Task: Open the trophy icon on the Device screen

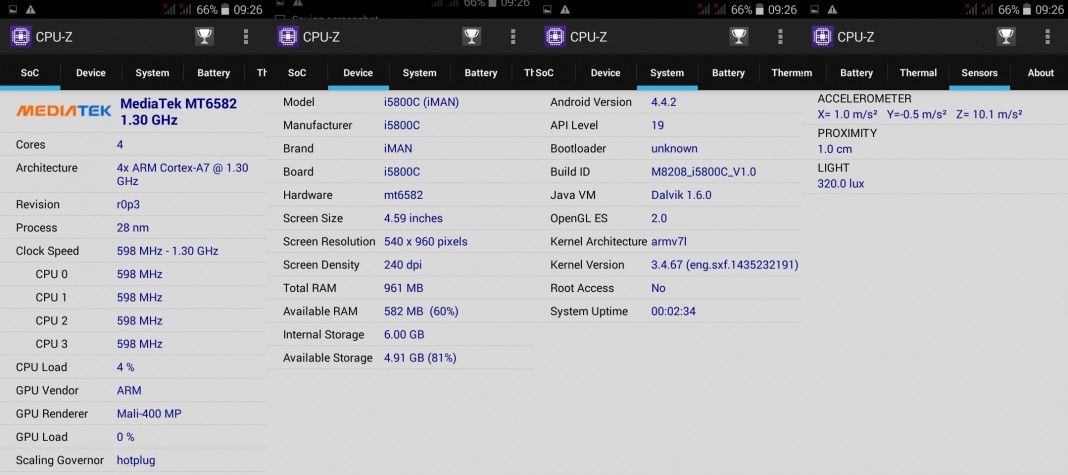Action: 471,37
